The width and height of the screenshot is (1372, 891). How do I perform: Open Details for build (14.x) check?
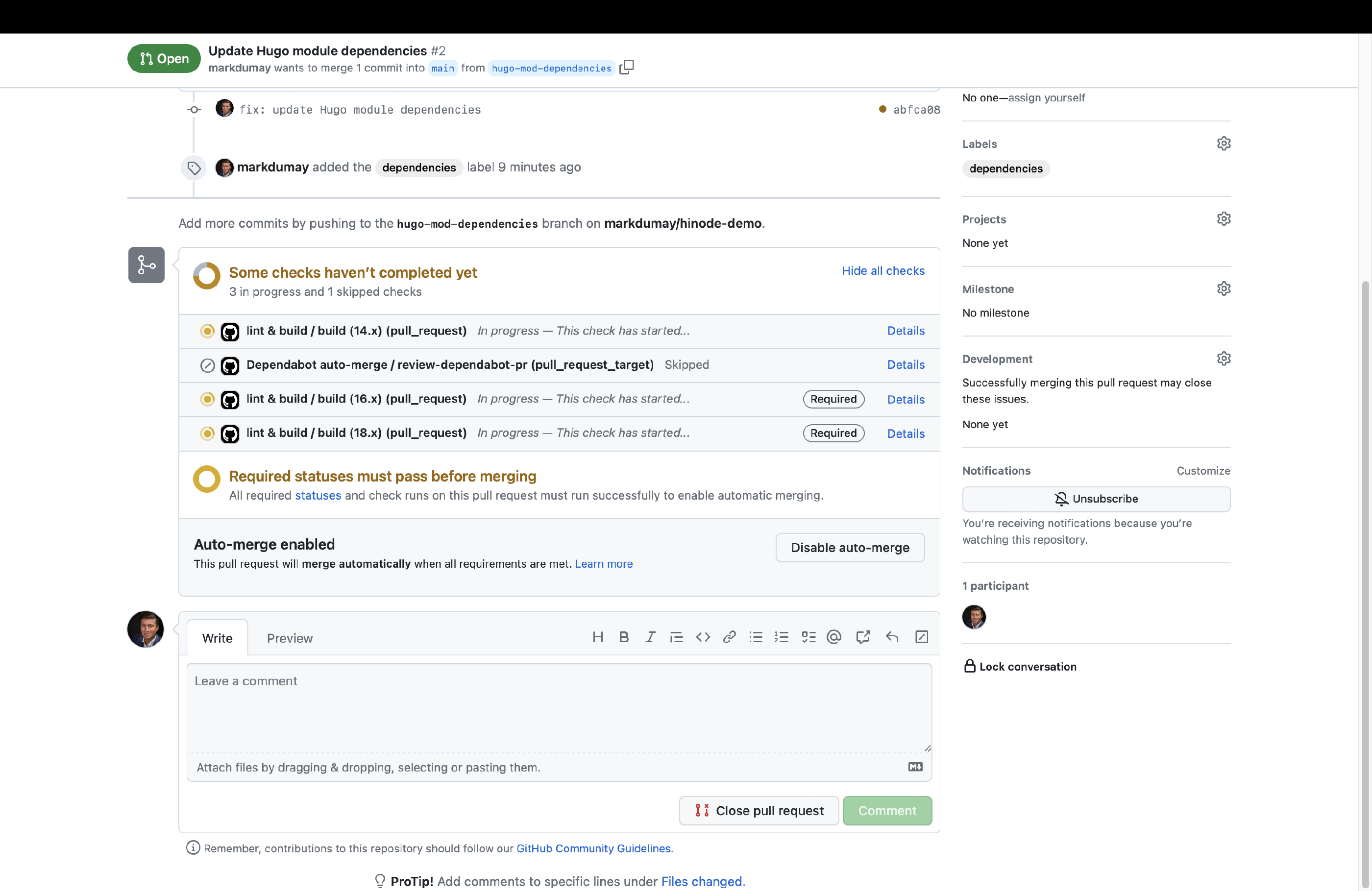[x=905, y=331]
